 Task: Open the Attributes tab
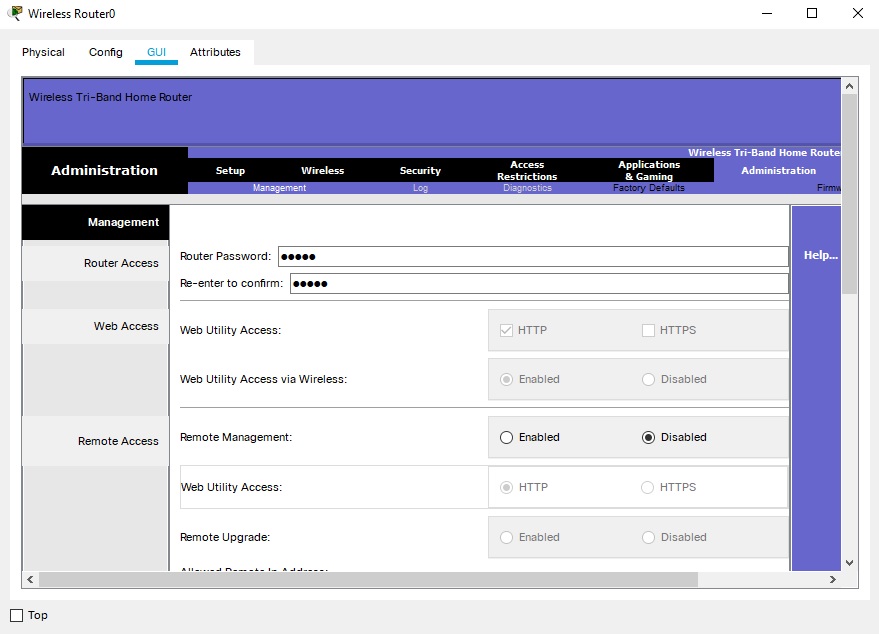pos(215,52)
